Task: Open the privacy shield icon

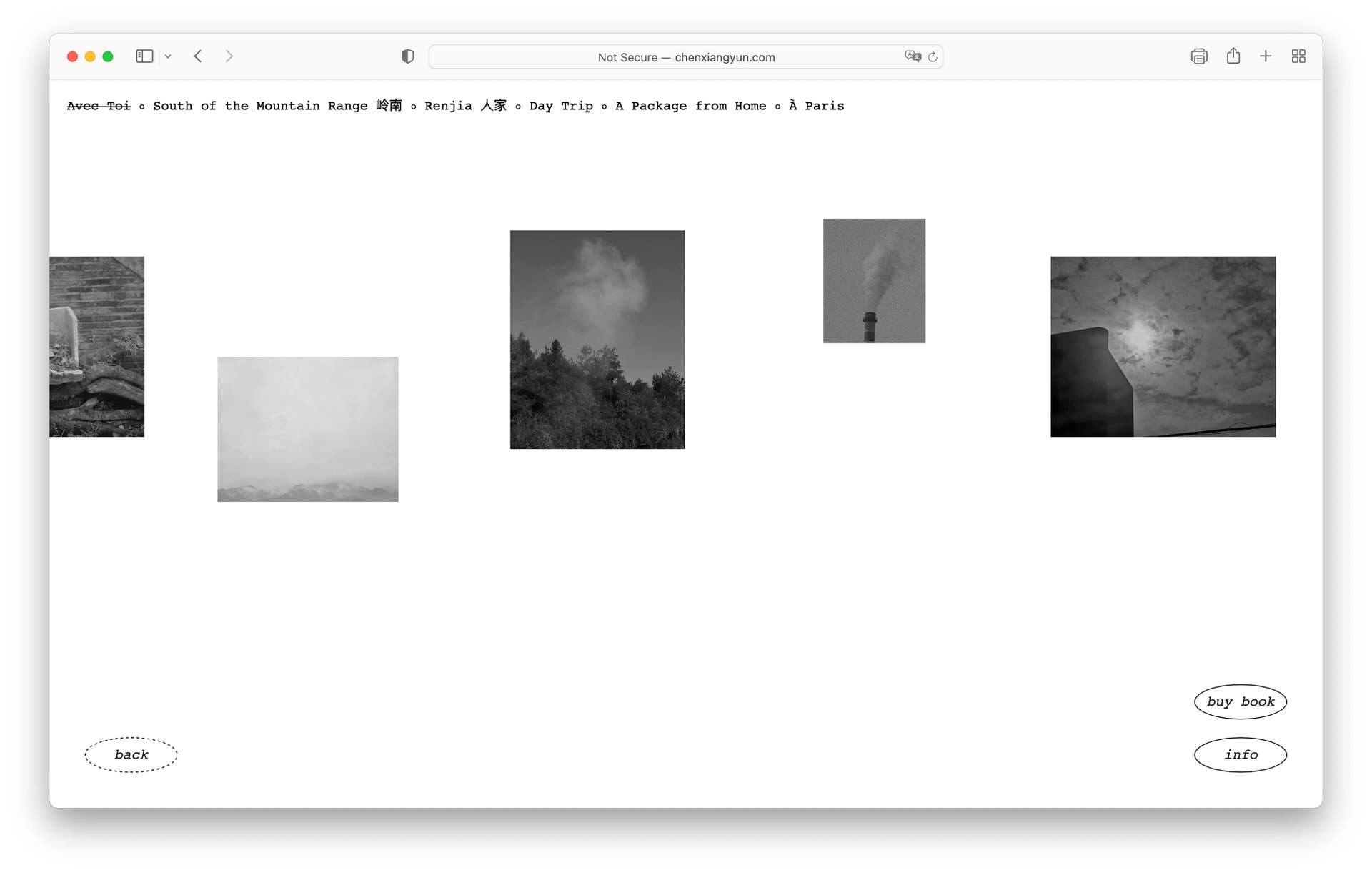Action: click(407, 56)
